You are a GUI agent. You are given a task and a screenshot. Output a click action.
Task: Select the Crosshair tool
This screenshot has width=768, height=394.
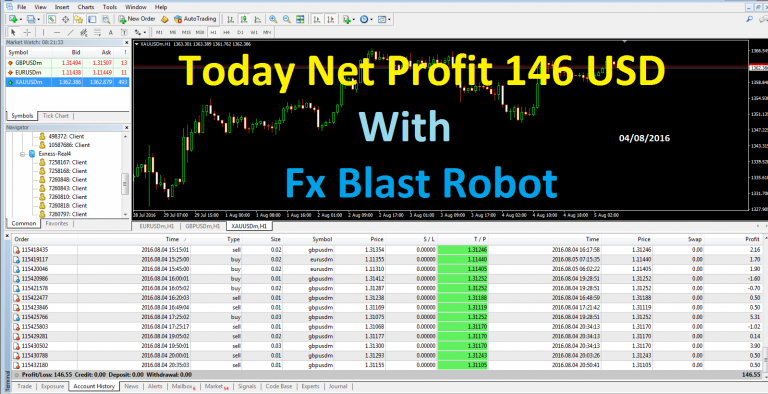click(27, 32)
